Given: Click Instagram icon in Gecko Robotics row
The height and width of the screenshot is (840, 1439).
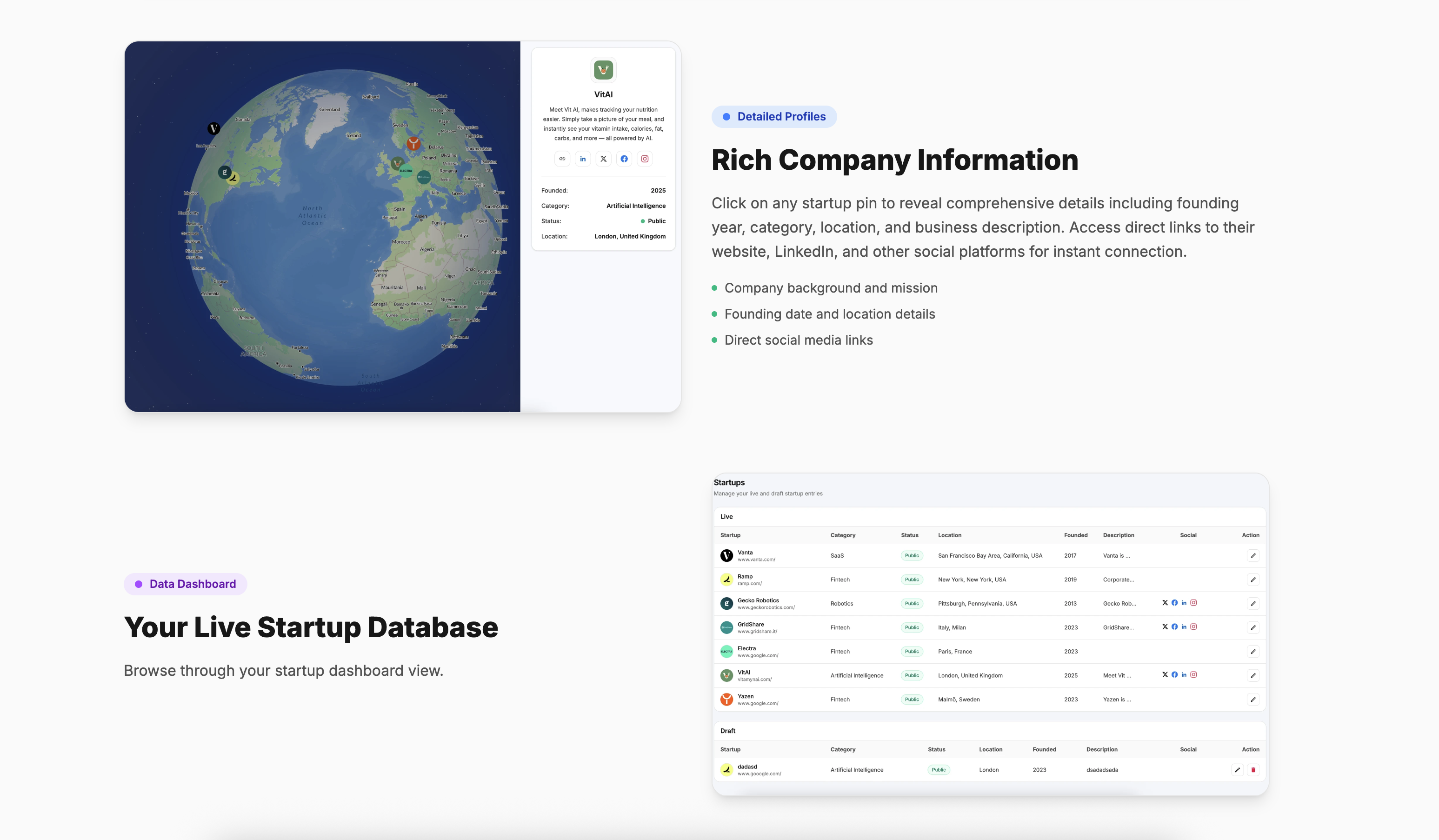Looking at the screenshot, I should pos(1193,602).
